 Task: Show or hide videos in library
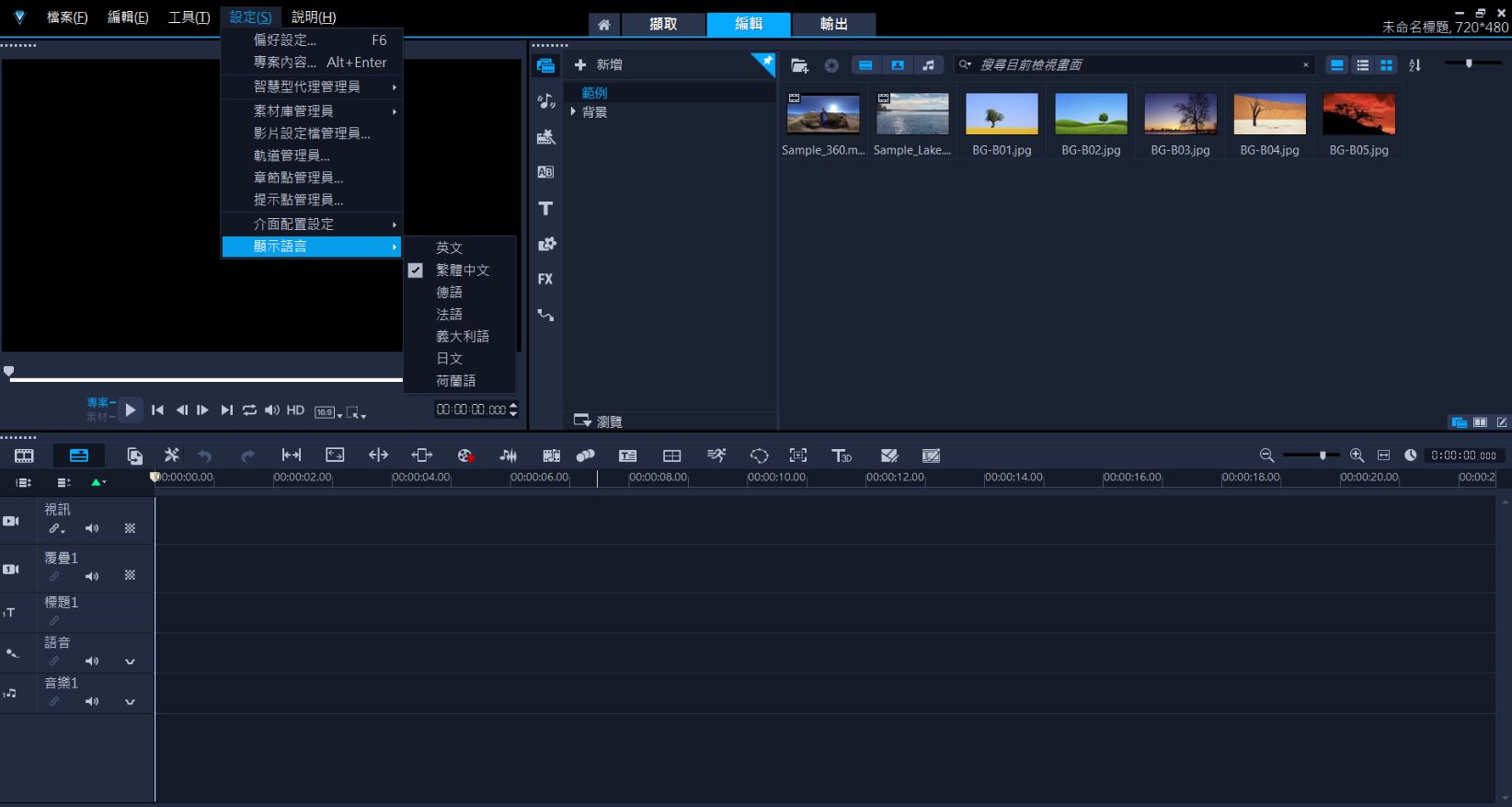pyautogui.click(x=865, y=65)
